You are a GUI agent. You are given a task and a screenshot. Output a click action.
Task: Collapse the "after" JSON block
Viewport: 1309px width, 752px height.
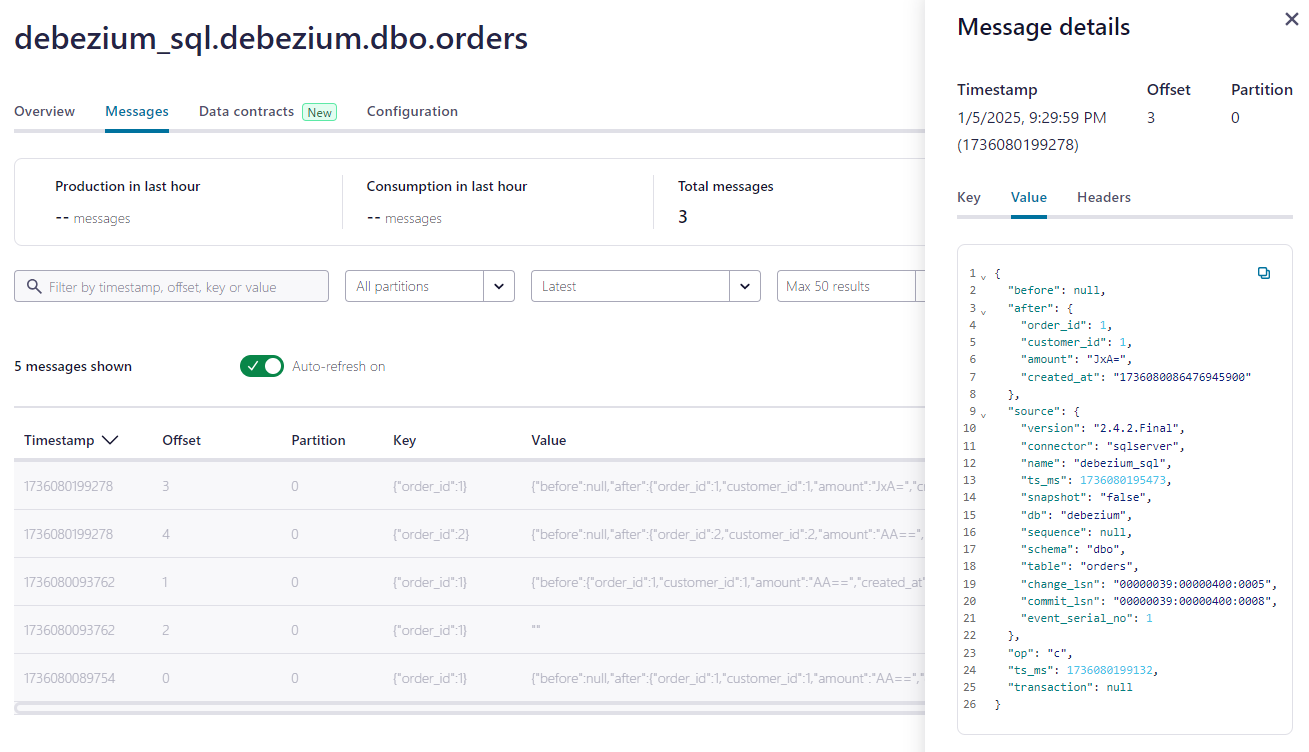click(984, 310)
